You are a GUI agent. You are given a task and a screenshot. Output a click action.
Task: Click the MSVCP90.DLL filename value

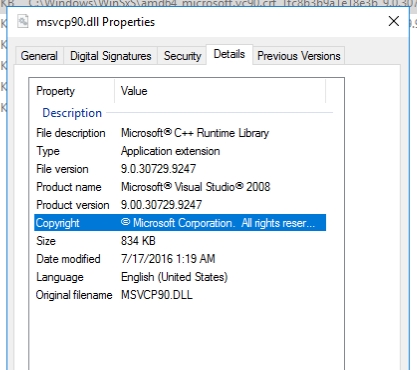157,295
